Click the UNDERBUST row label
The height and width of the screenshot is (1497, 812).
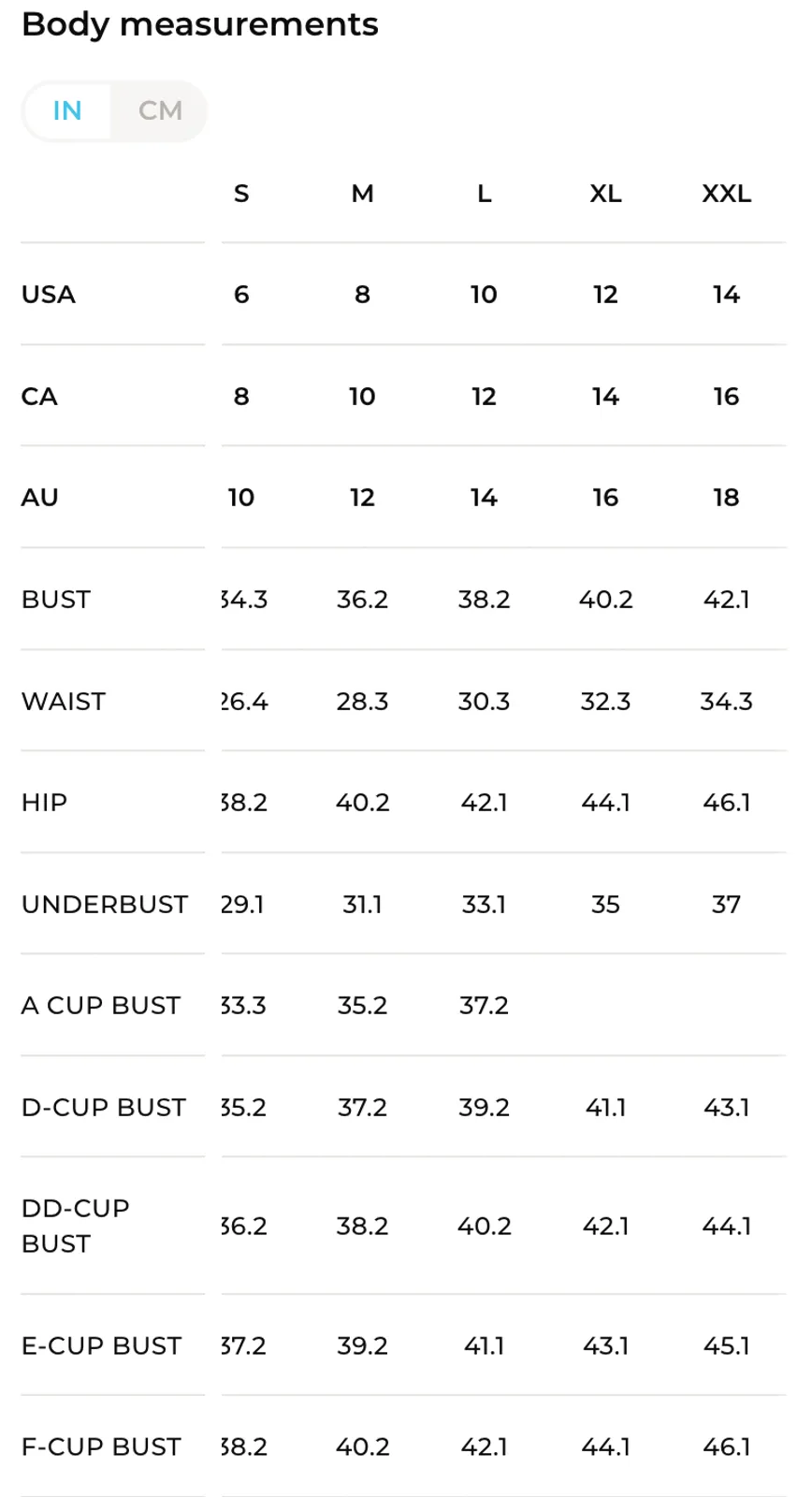[105, 905]
